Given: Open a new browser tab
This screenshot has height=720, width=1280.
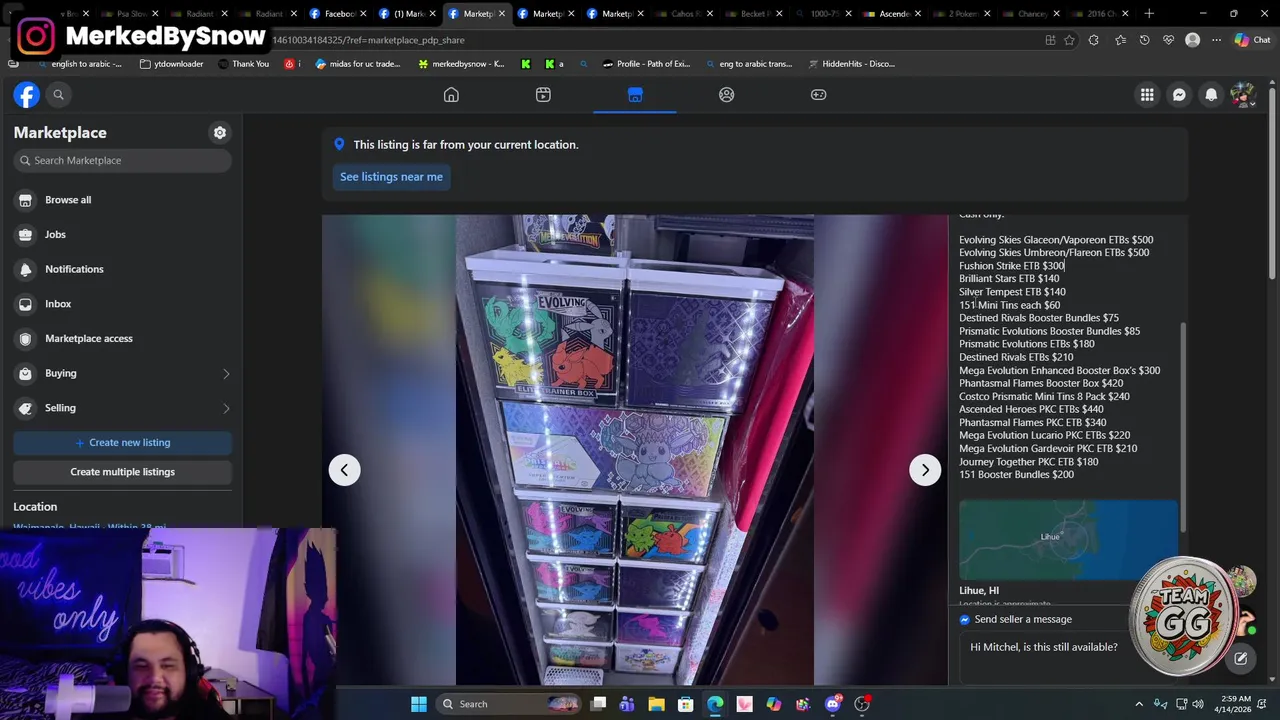Looking at the screenshot, I should (1149, 14).
